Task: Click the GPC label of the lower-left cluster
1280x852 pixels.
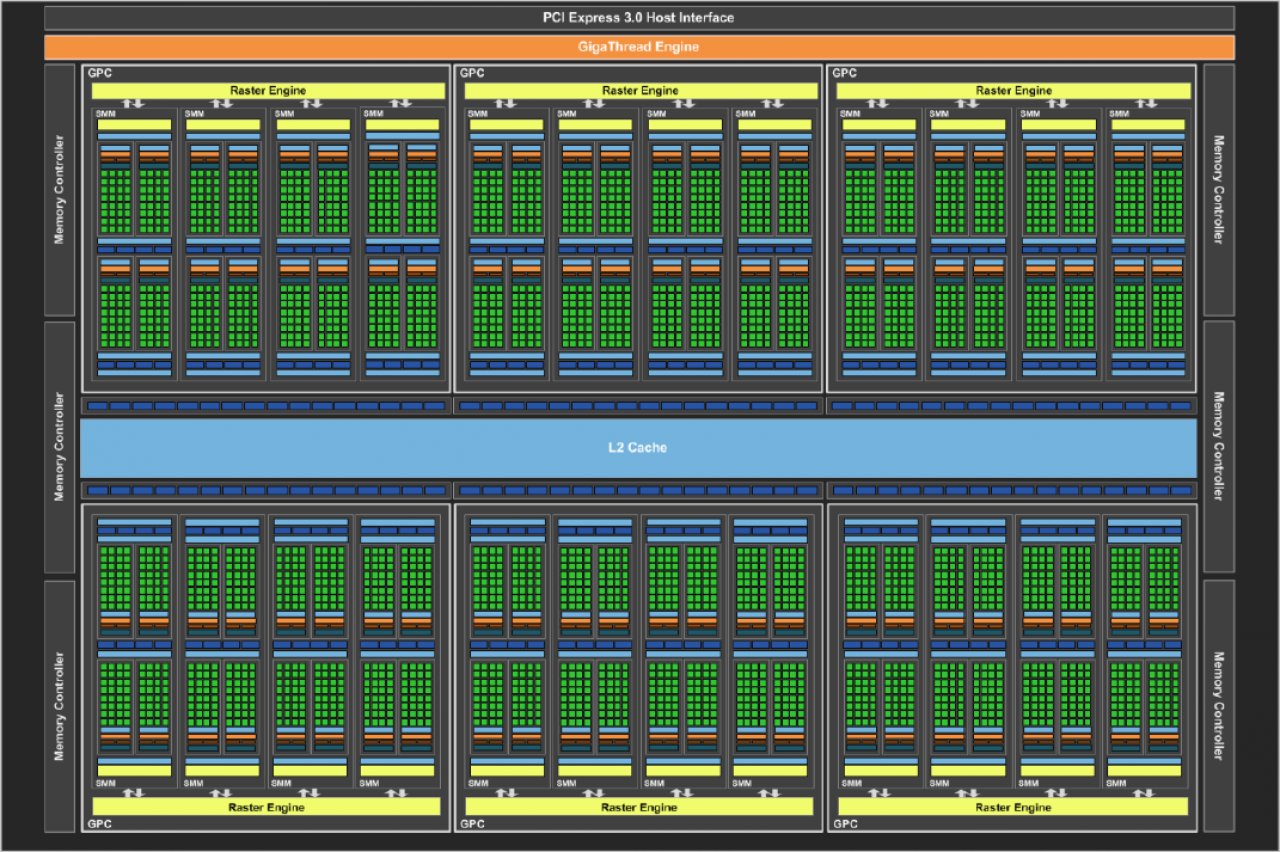Action: 99,825
